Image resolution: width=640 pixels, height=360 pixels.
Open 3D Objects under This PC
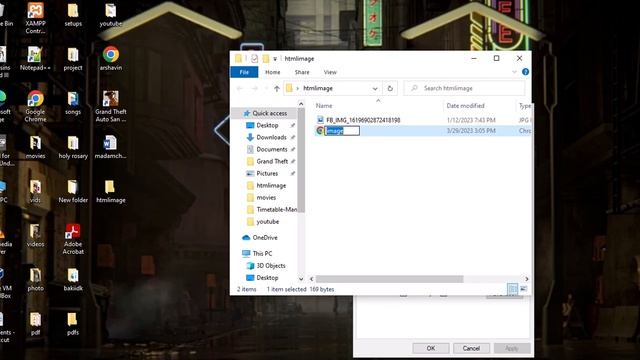271,266
